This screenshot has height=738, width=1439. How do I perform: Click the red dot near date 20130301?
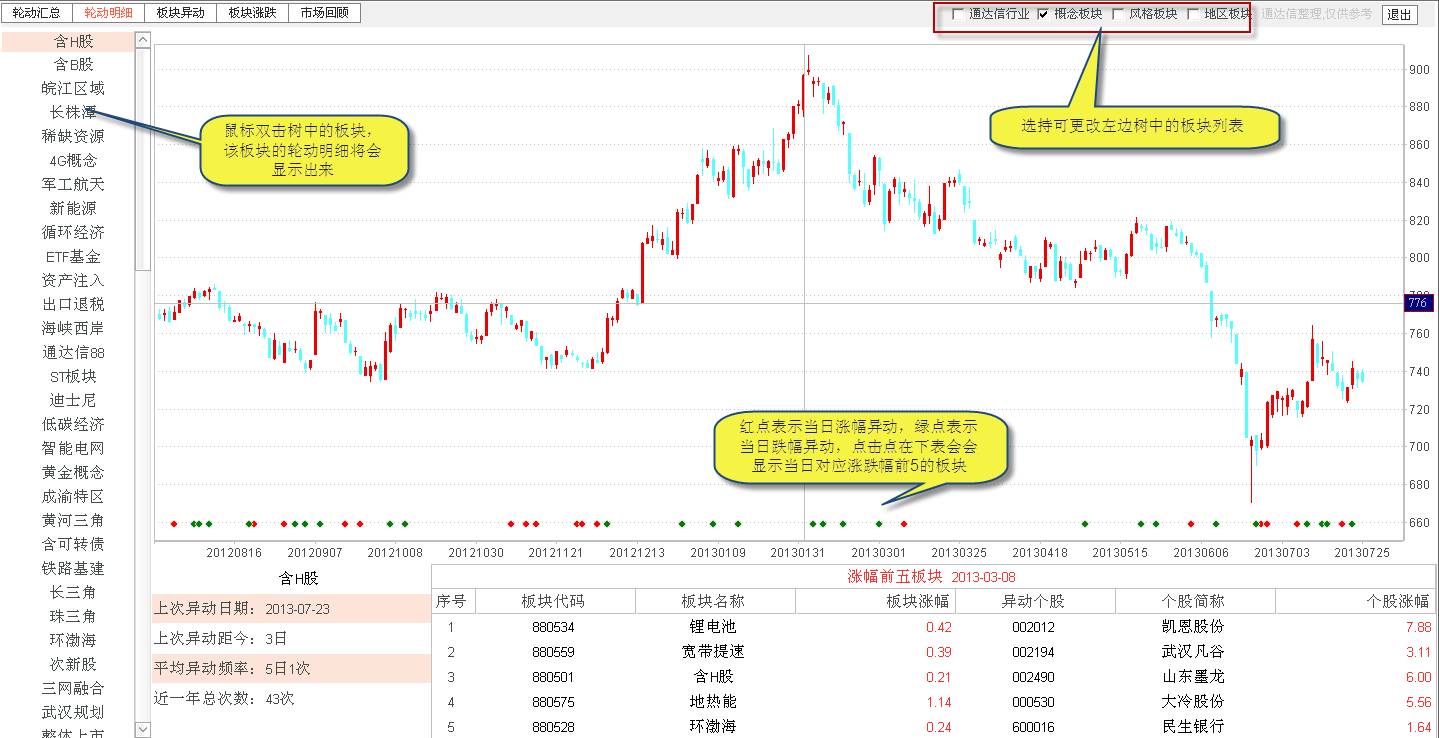pos(904,523)
